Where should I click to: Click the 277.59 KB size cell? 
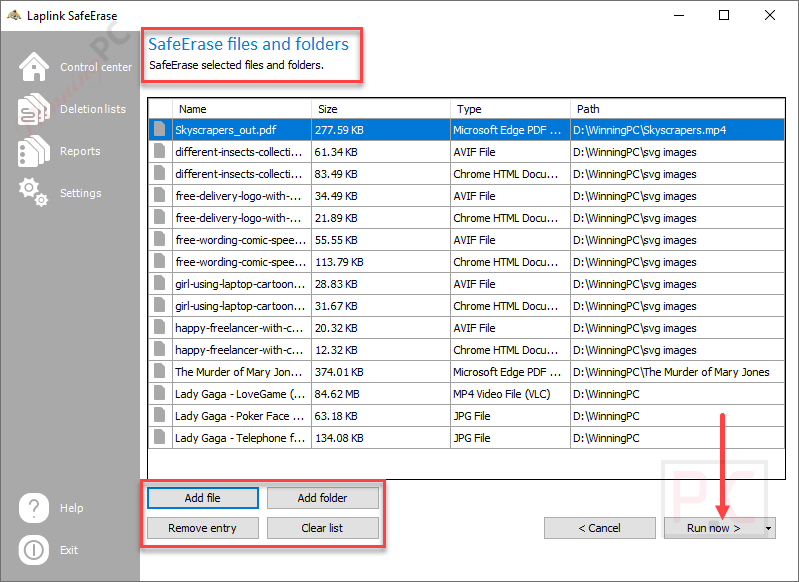[339, 130]
